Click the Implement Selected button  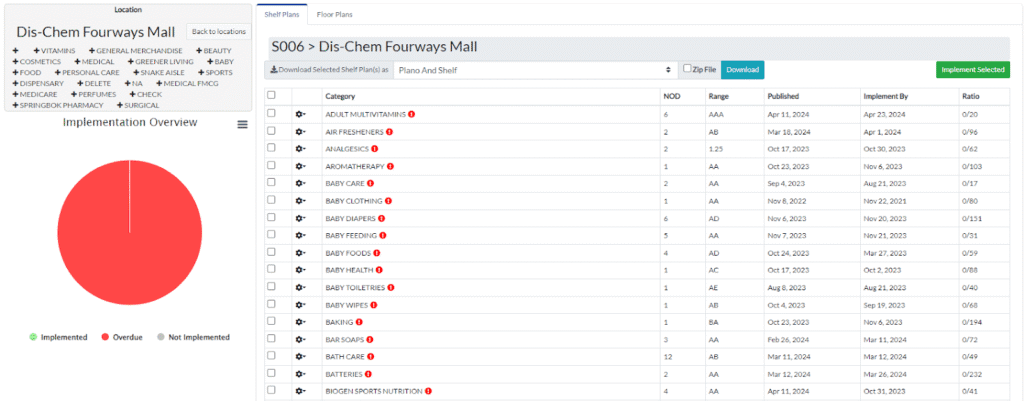[x=972, y=70]
